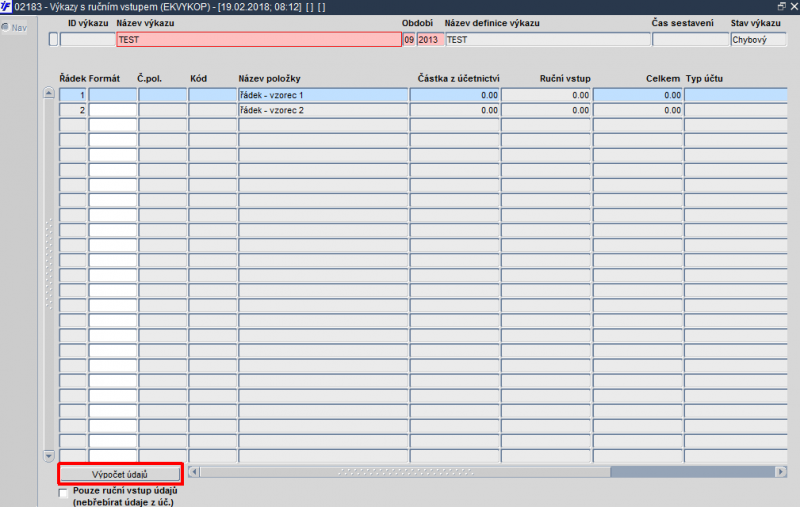The height and width of the screenshot is (507, 800).
Task: Click Stav výkazu field showing Chybový
Action: click(758, 39)
